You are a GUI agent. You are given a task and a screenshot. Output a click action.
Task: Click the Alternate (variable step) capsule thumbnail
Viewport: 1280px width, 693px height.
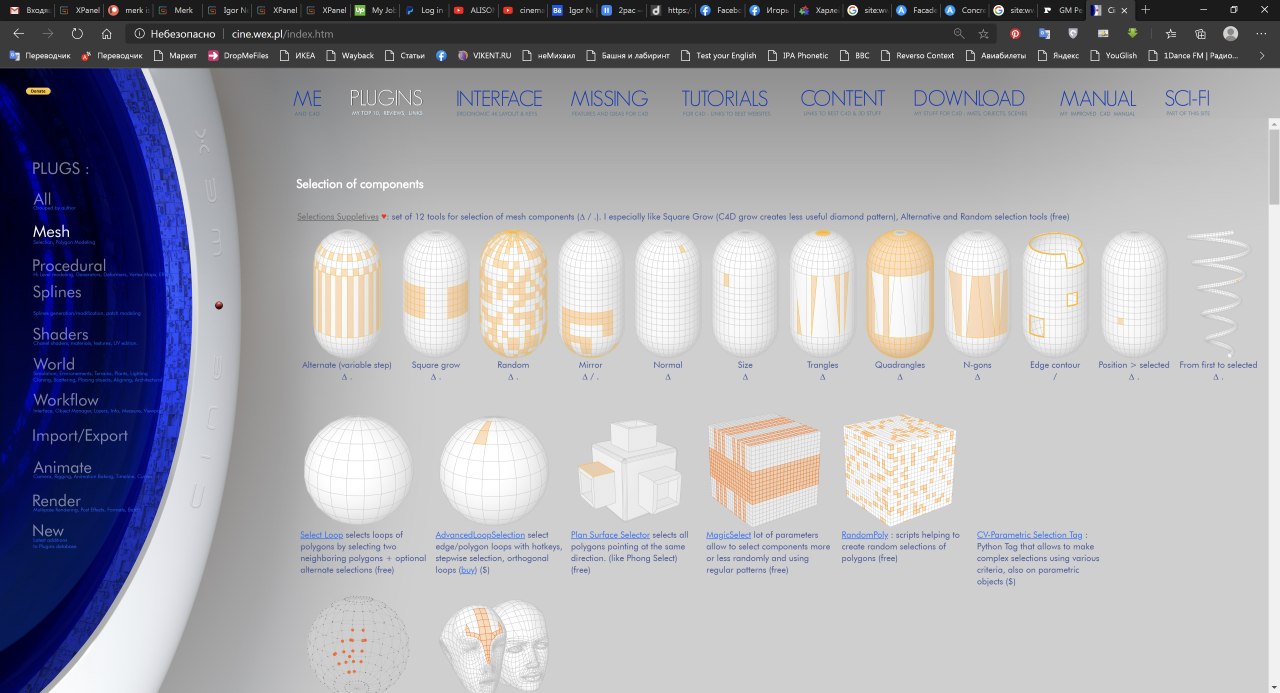(x=347, y=294)
